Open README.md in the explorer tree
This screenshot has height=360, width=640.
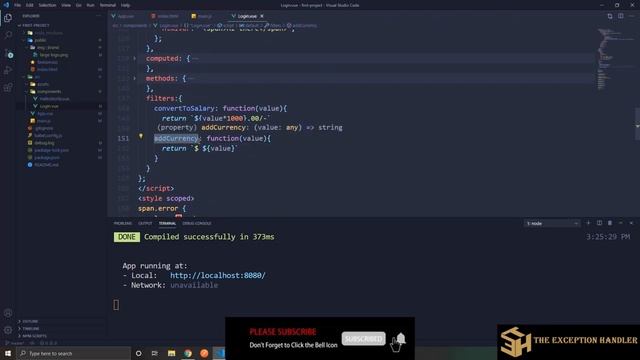point(46,165)
